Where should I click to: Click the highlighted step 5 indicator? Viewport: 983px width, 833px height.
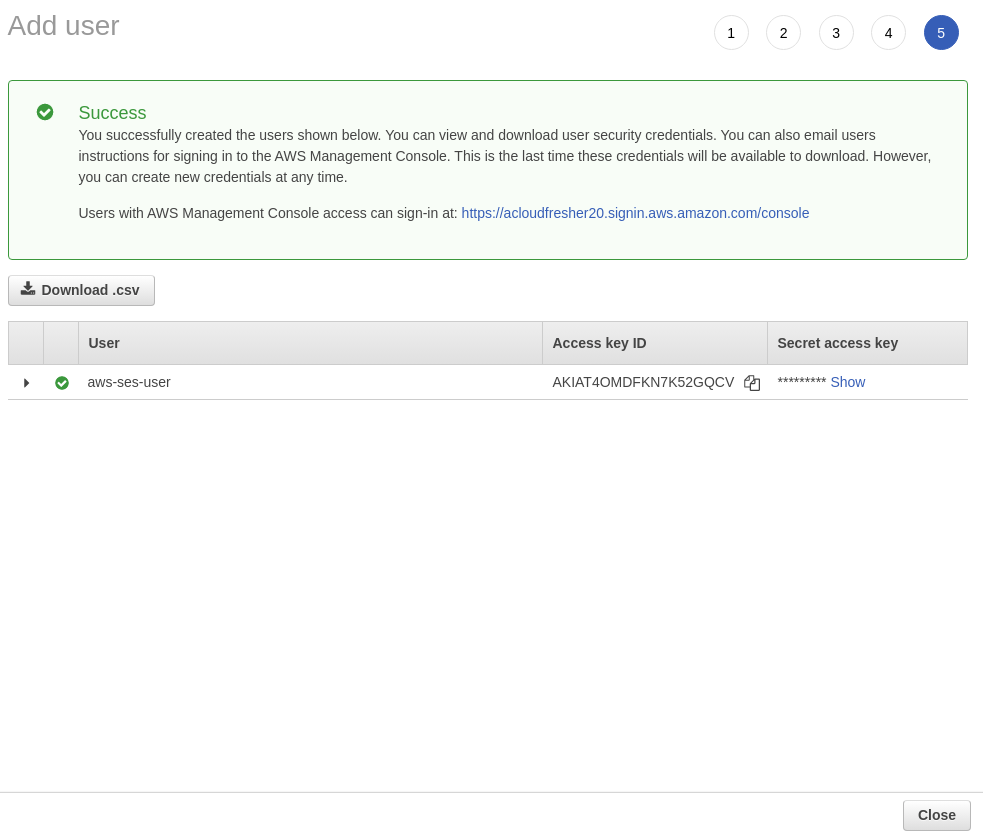(x=941, y=33)
